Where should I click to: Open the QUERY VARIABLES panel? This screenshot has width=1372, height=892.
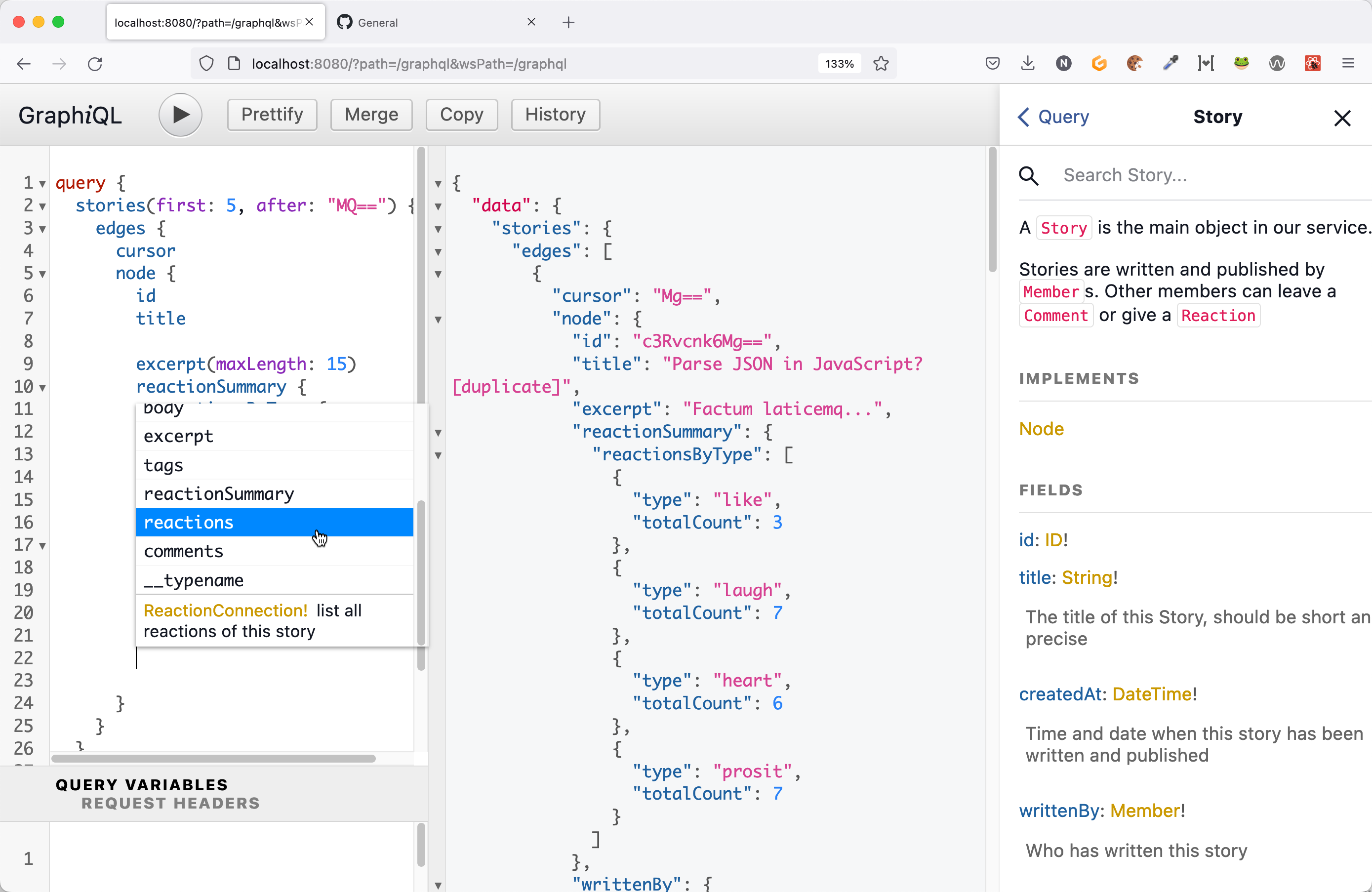[x=142, y=784]
